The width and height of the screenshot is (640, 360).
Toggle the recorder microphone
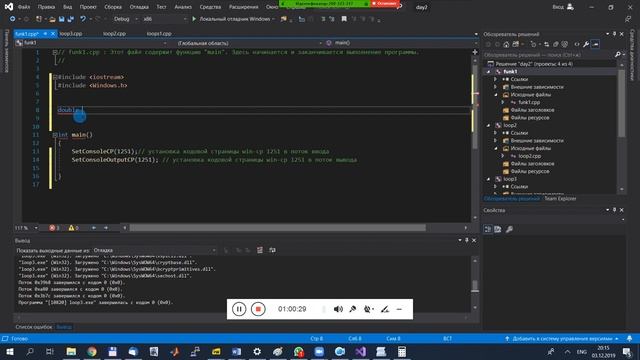click(x=353, y=309)
